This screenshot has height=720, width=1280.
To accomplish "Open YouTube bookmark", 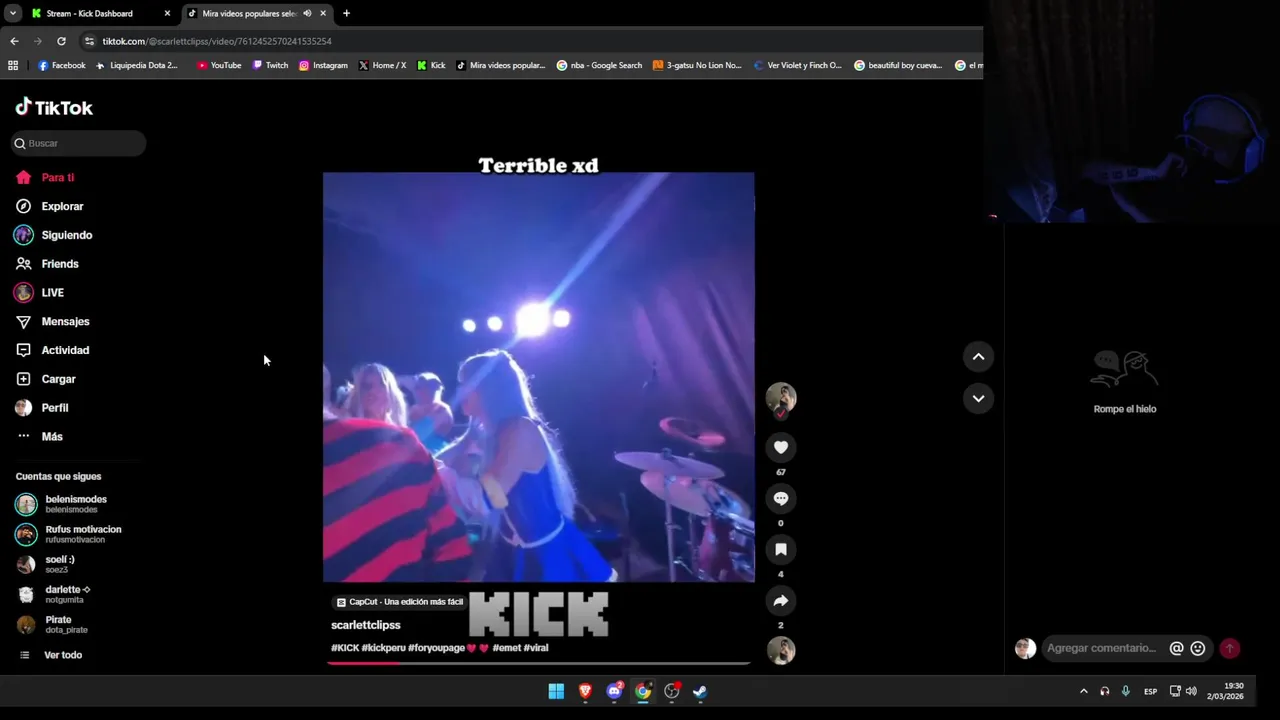I will click(x=219, y=65).
